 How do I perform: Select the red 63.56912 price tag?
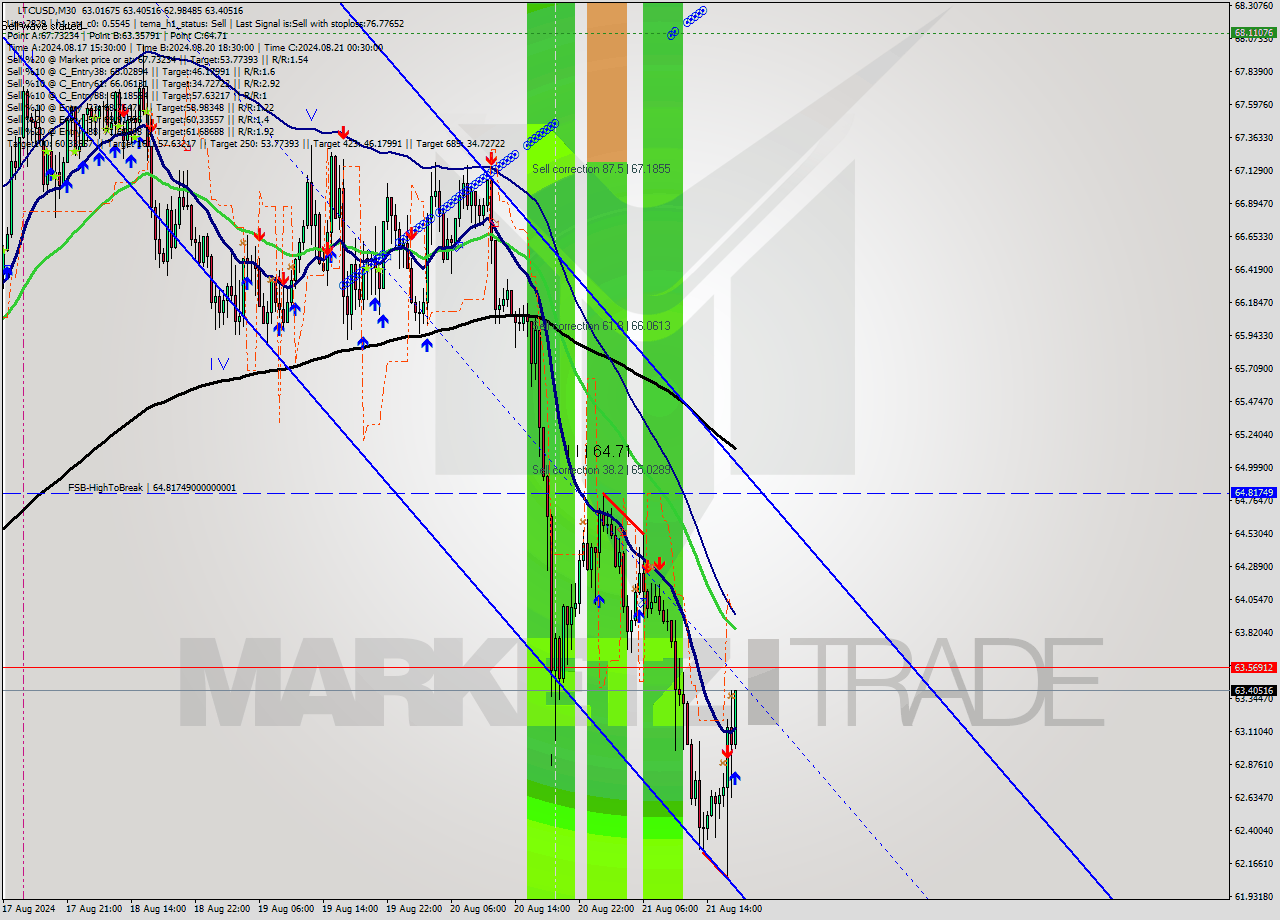click(x=1253, y=667)
